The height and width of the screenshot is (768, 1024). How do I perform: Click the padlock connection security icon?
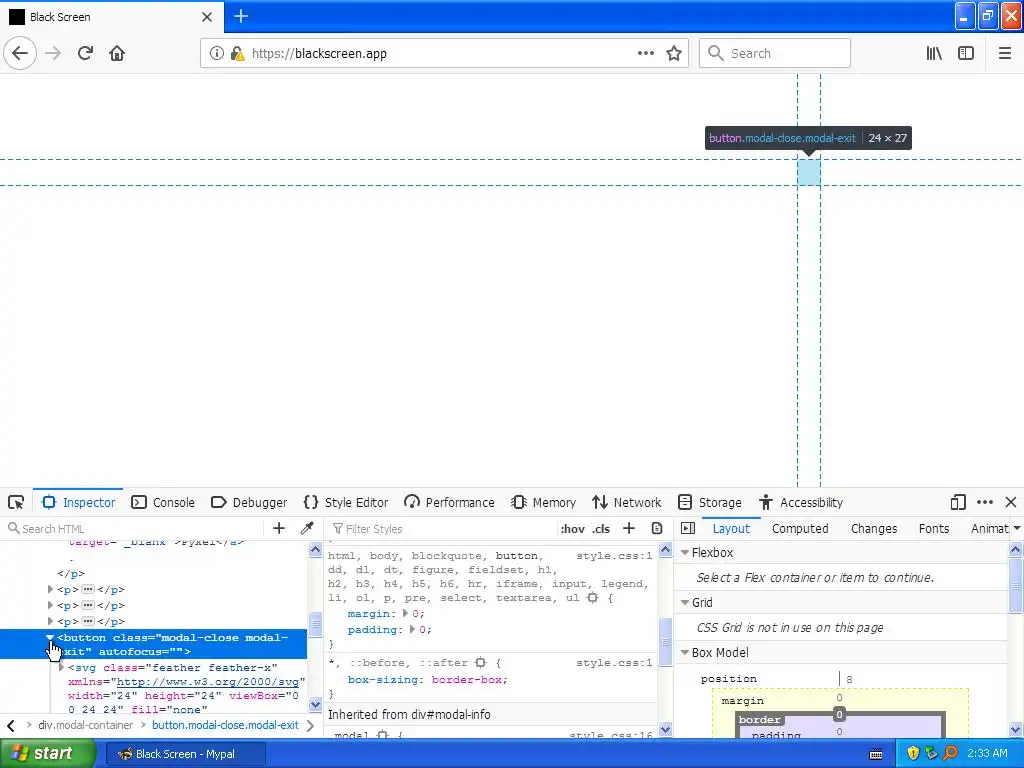click(238, 53)
